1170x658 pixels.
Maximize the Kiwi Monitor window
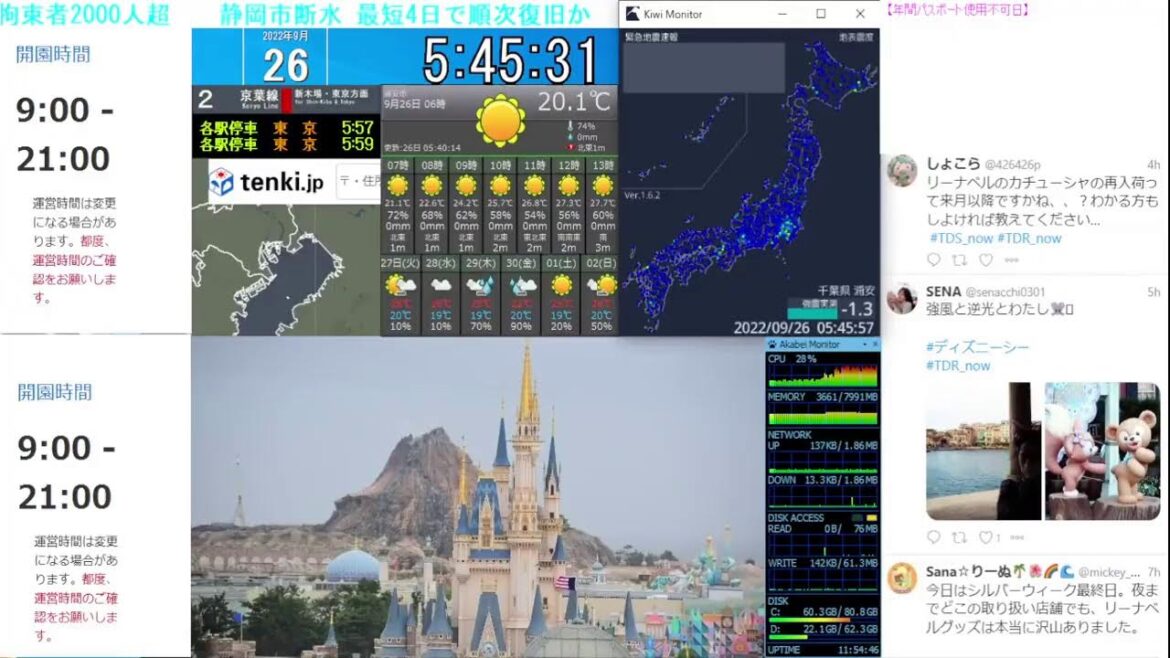[x=821, y=13]
